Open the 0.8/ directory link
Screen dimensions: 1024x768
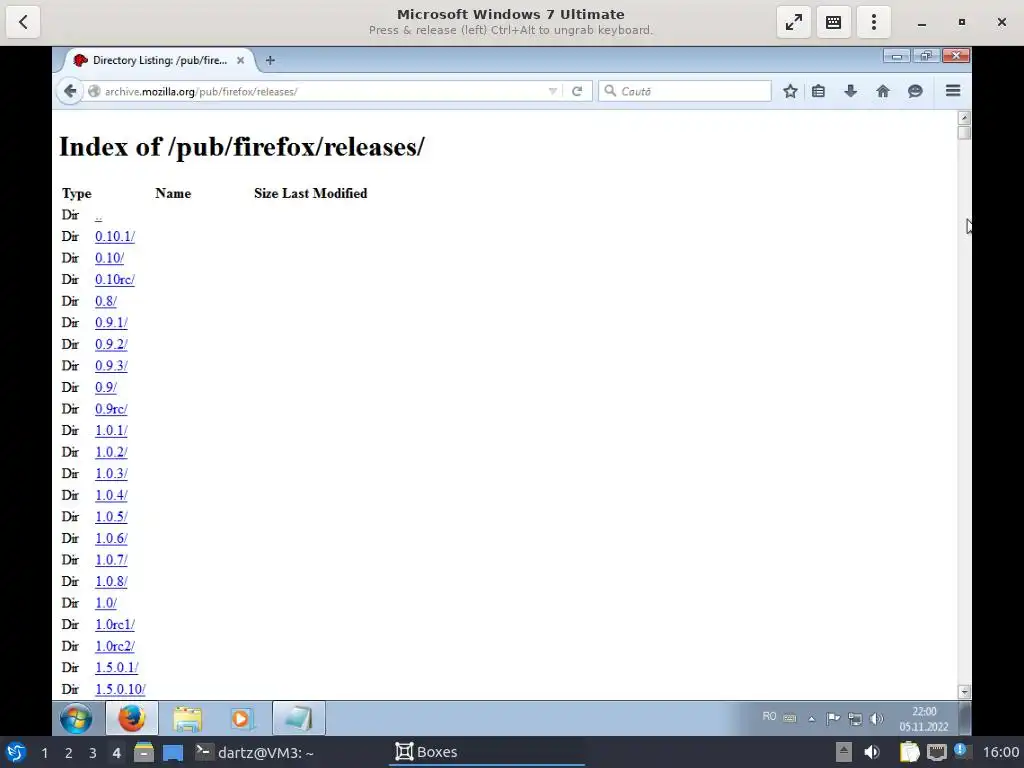tap(106, 301)
